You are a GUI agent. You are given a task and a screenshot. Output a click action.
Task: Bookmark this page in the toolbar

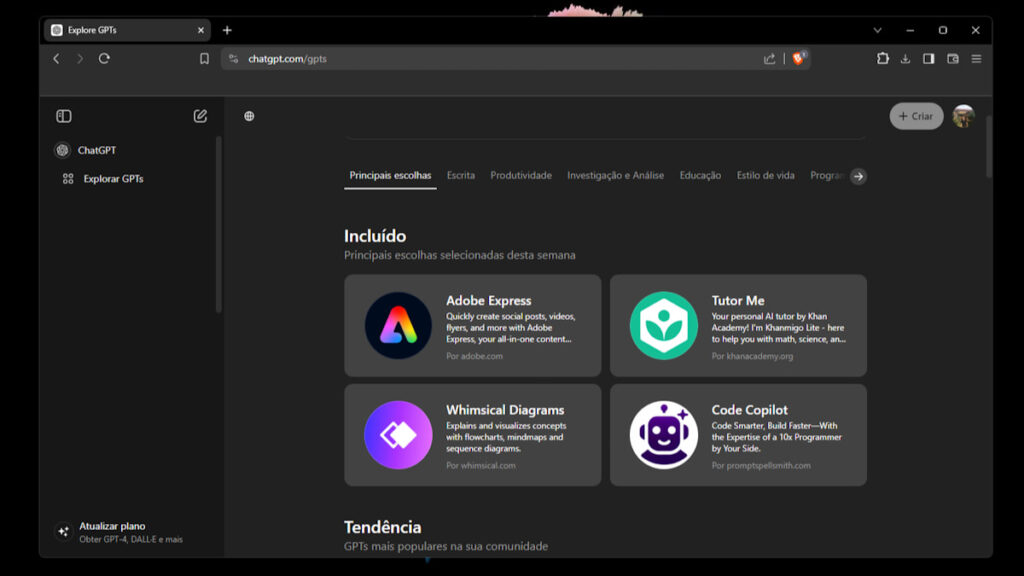[204, 59]
